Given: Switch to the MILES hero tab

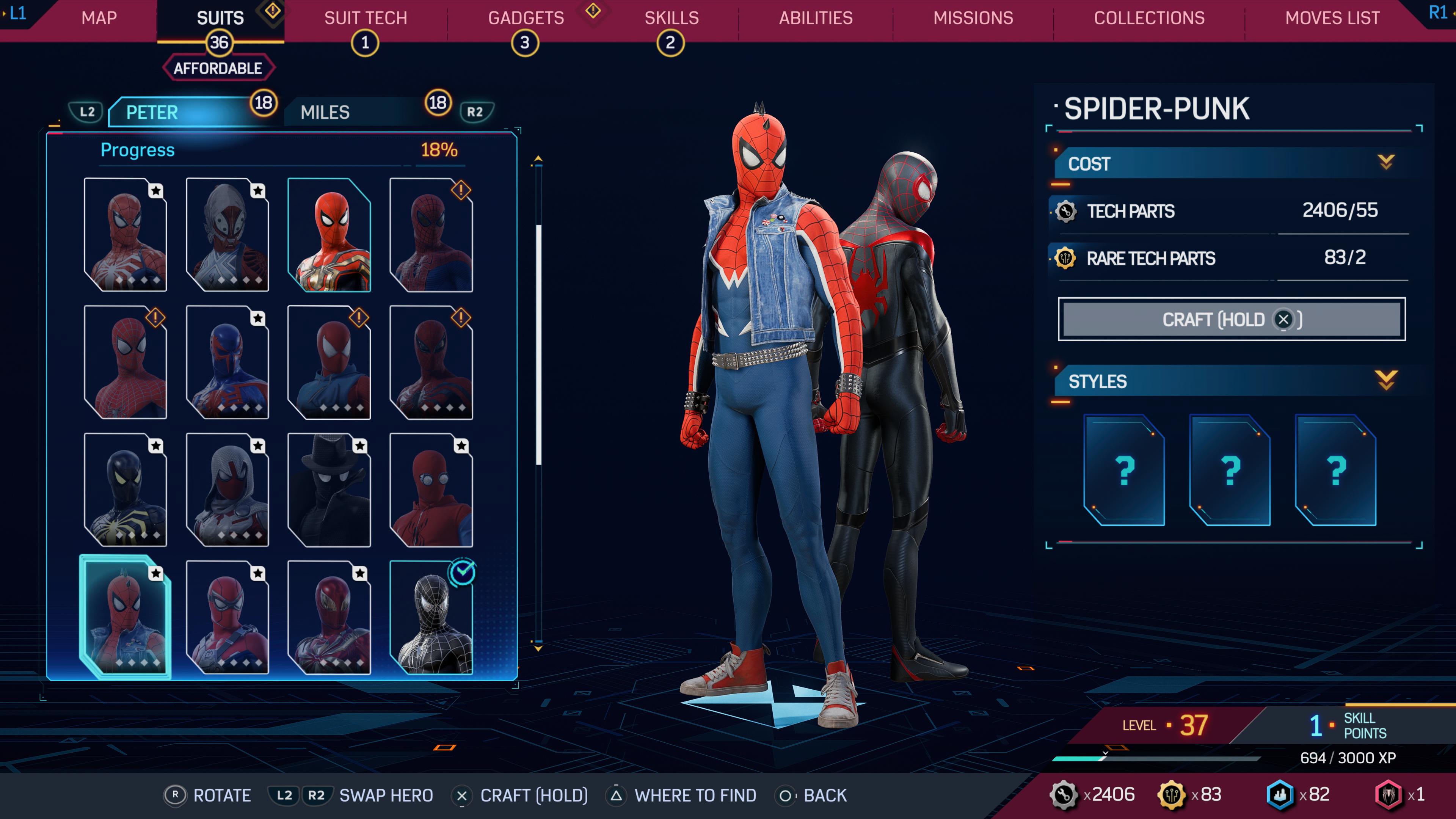Looking at the screenshot, I should tap(362, 112).
